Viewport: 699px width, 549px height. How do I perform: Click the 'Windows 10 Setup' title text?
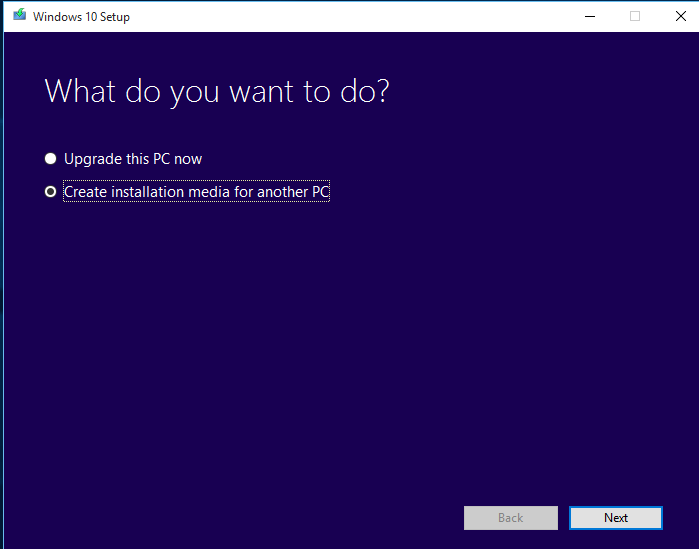[x=81, y=17]
